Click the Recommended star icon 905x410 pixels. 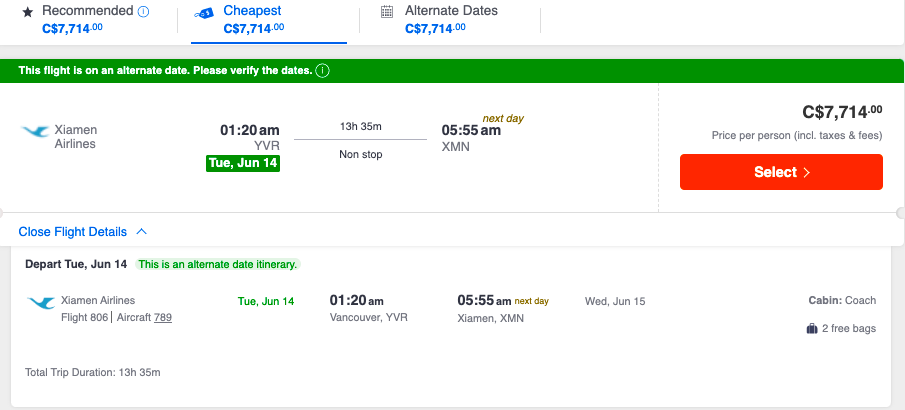point(27,12)
